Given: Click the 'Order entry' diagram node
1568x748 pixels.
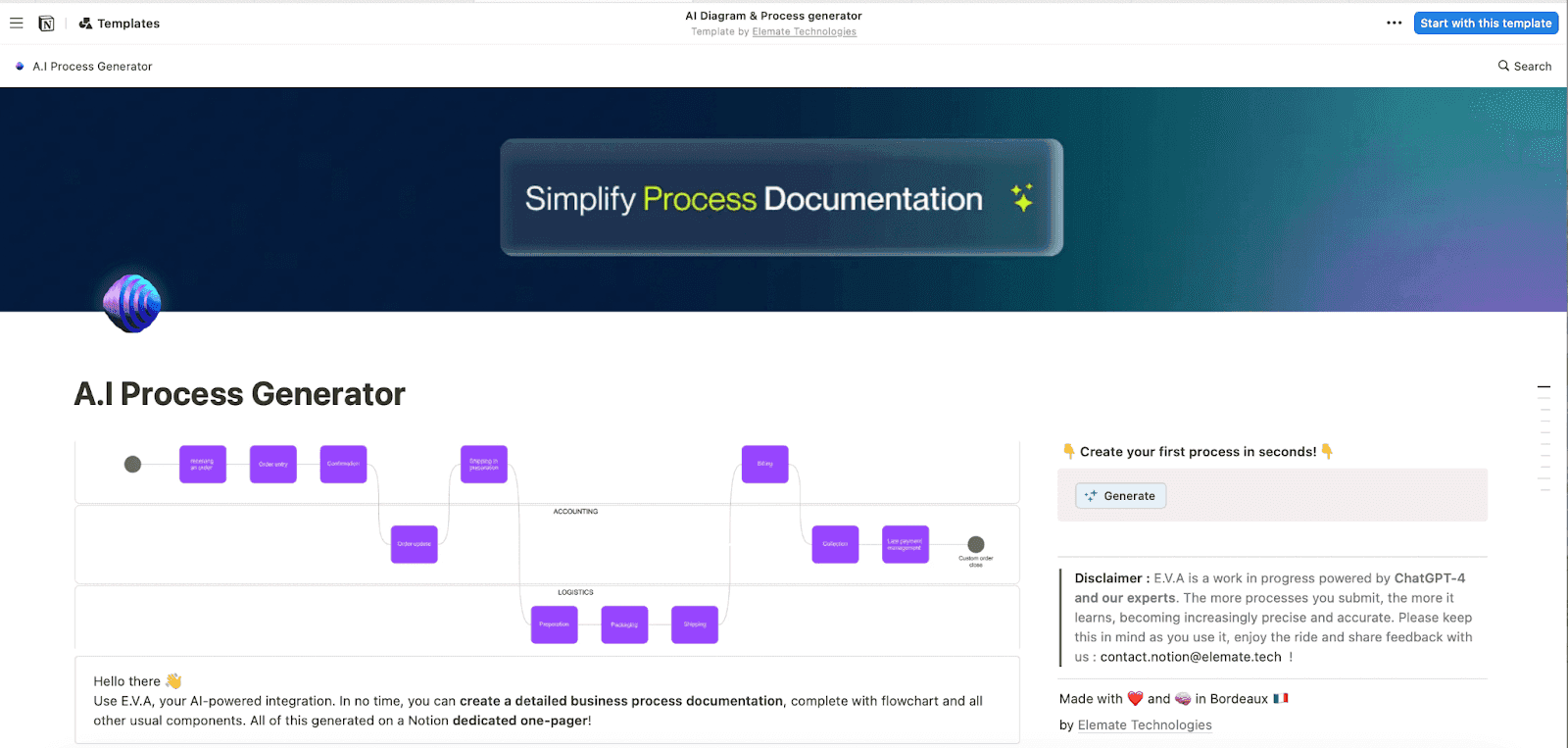Looking at the screenshot, I should click(273, 465).
